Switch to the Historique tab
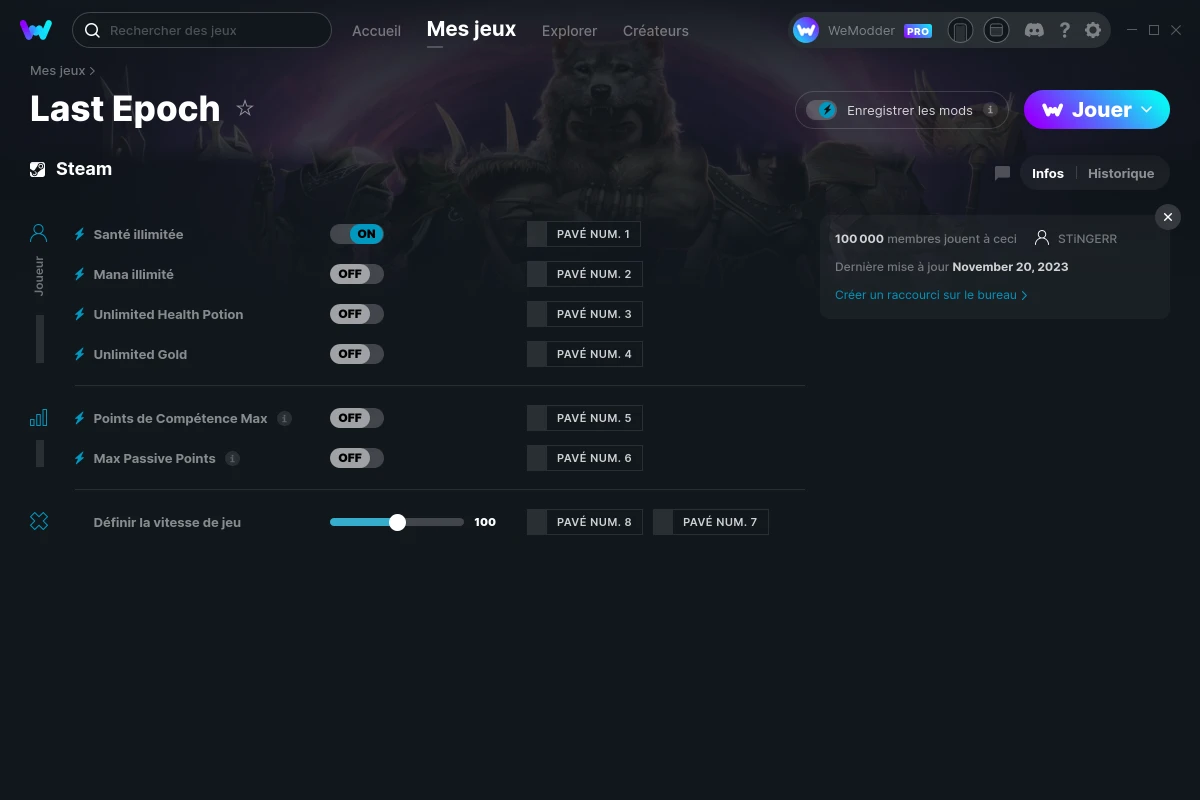Viewport: 1200px width, 800px height. click(x=1121, y=173)
